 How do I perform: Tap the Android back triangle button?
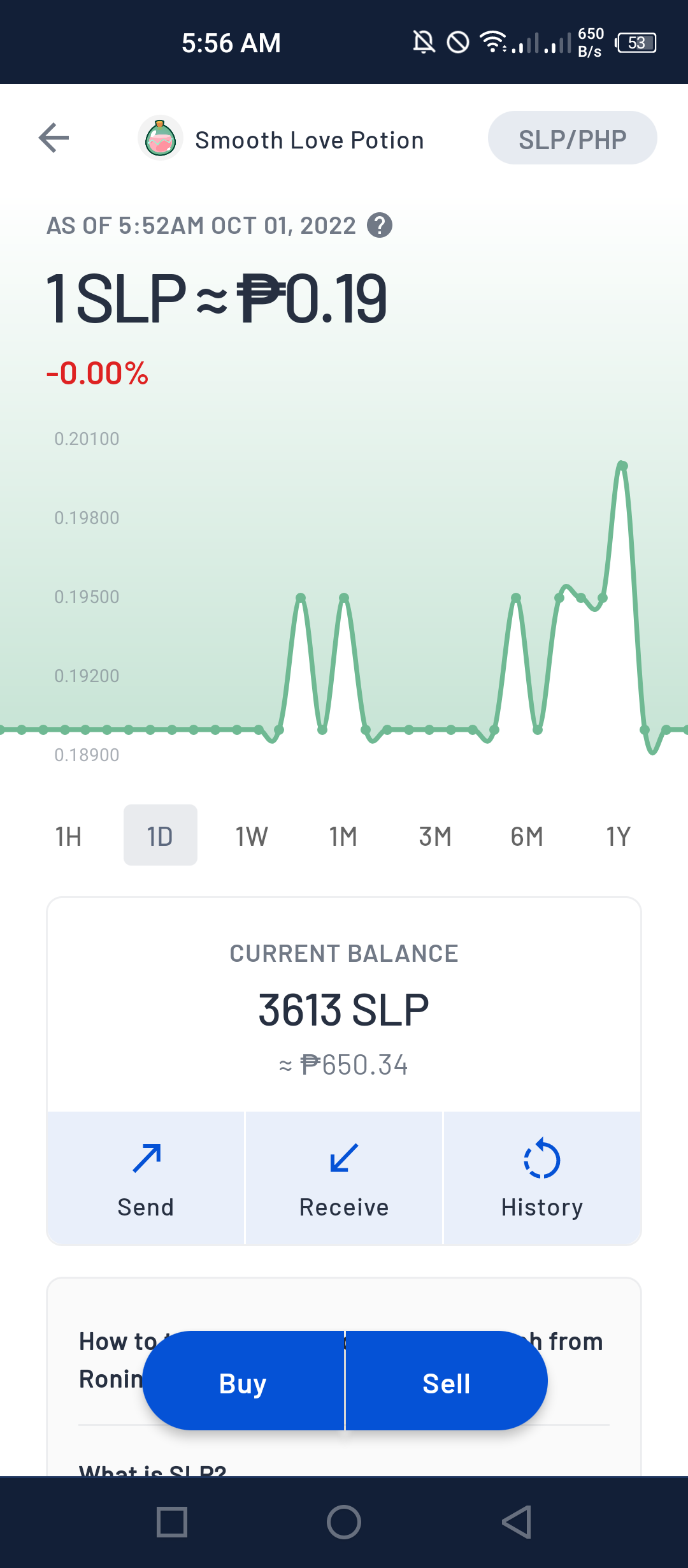click(x=517, y=1522)
